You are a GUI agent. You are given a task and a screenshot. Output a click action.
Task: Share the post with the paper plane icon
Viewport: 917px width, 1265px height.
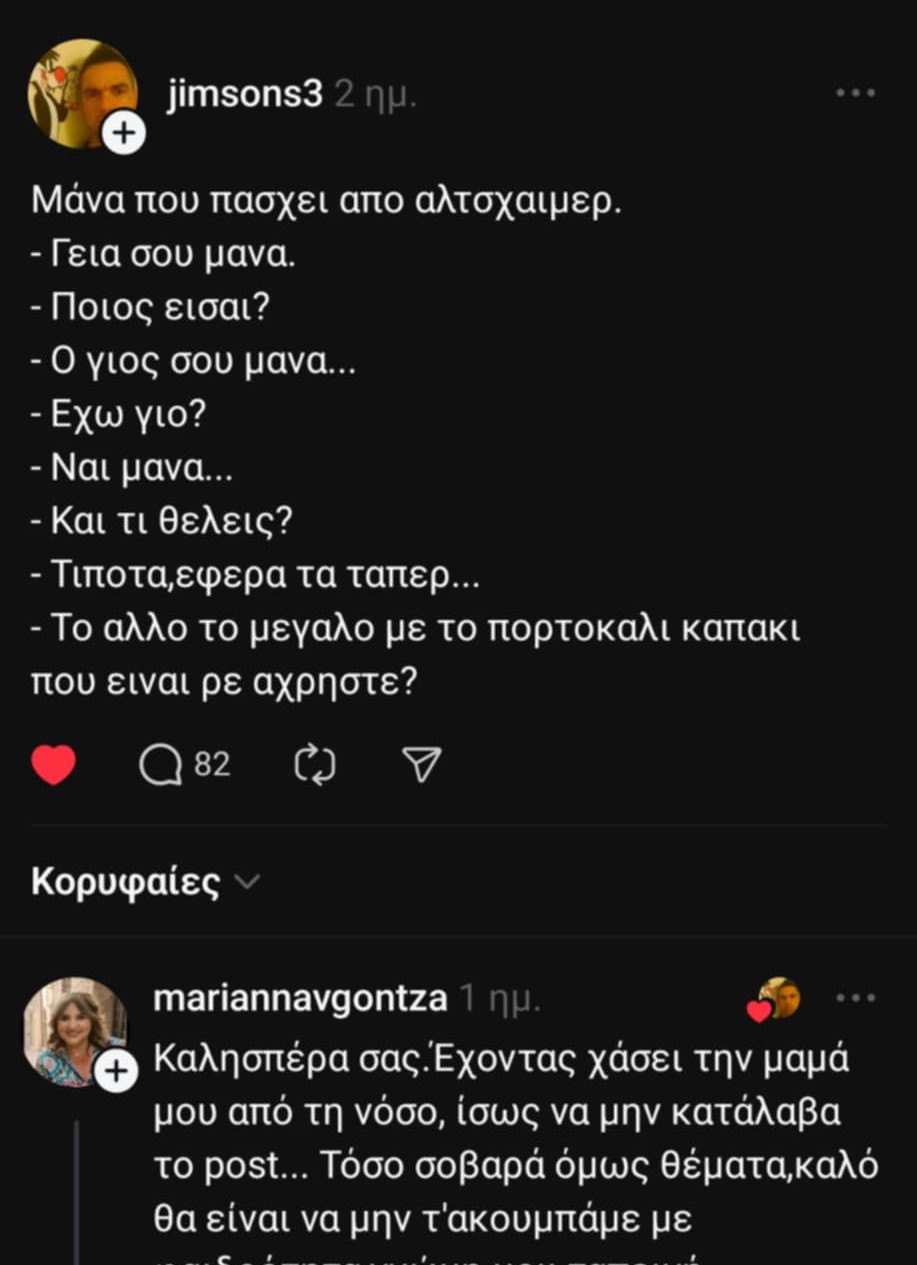coord(421,765)
